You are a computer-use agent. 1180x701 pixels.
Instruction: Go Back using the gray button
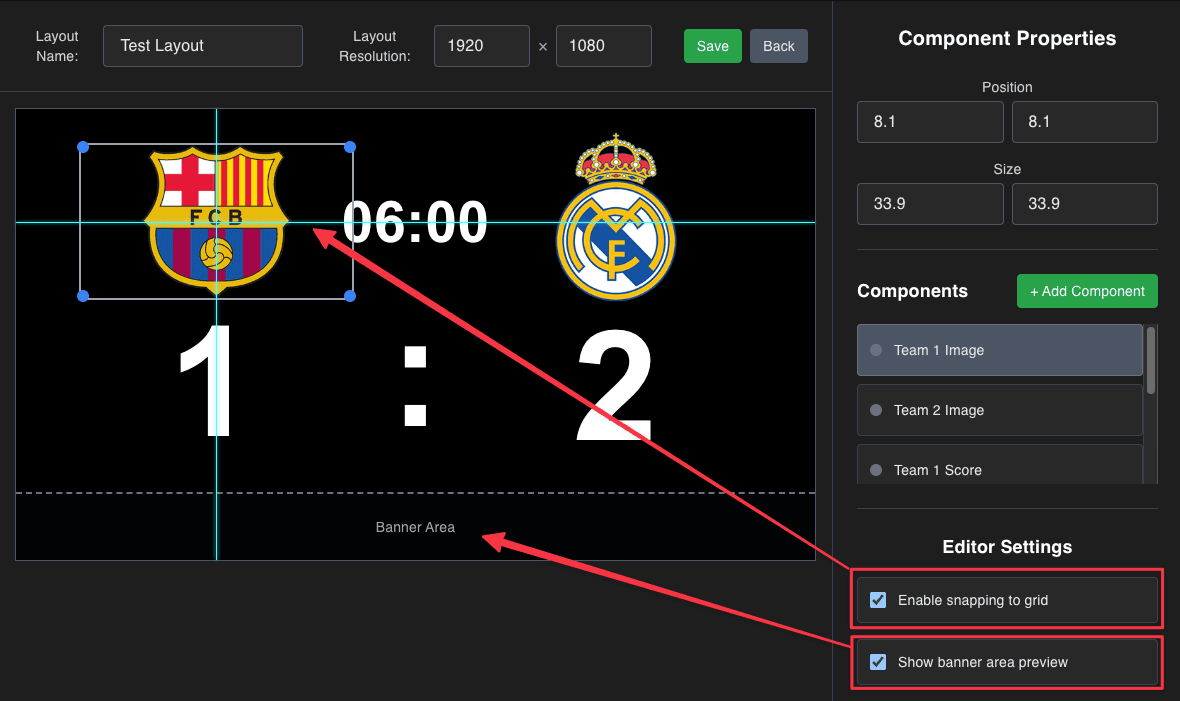click(x=778, y=46)
